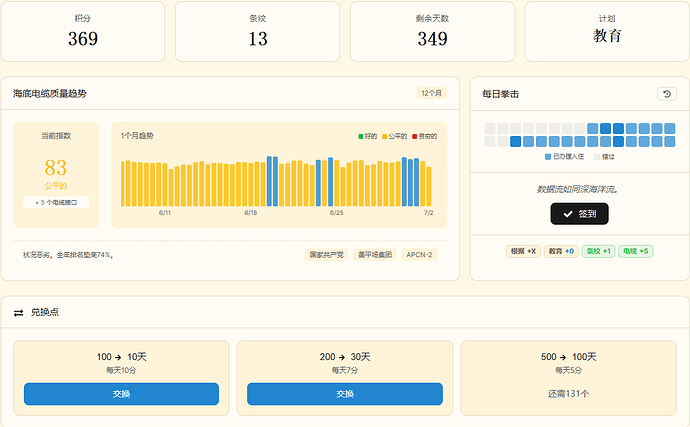Click the 当前指数 label
The image size is (690, 427).
coord(56,136)
